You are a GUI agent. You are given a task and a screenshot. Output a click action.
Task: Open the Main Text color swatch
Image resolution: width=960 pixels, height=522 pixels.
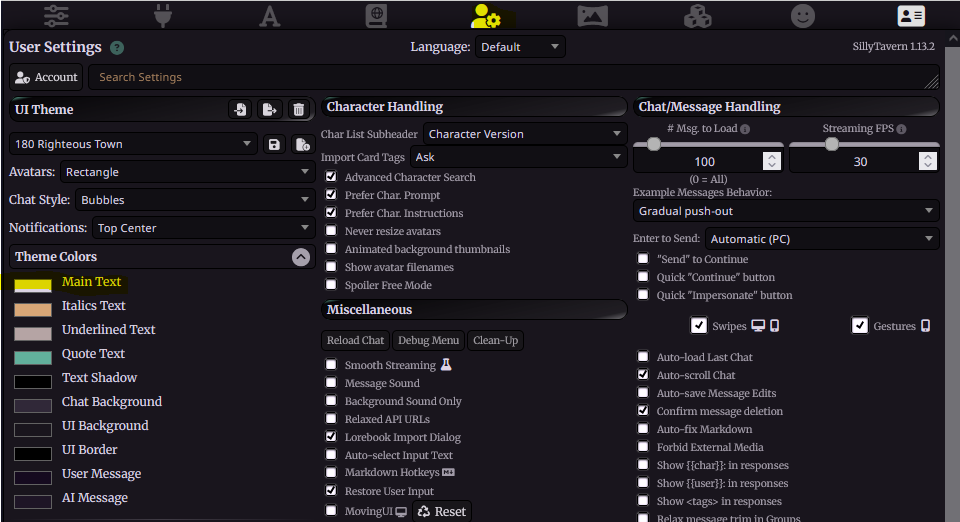coord(33,285)
